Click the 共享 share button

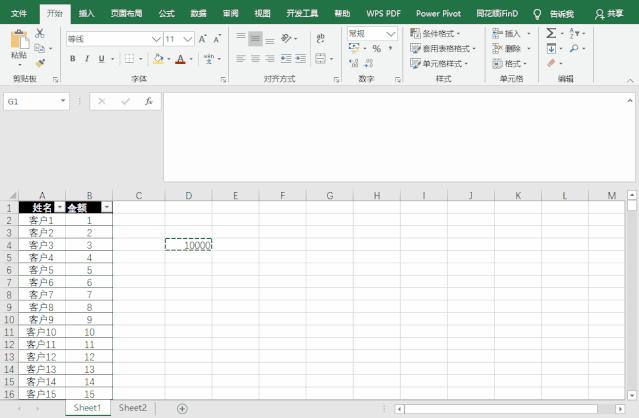point(609,14)
